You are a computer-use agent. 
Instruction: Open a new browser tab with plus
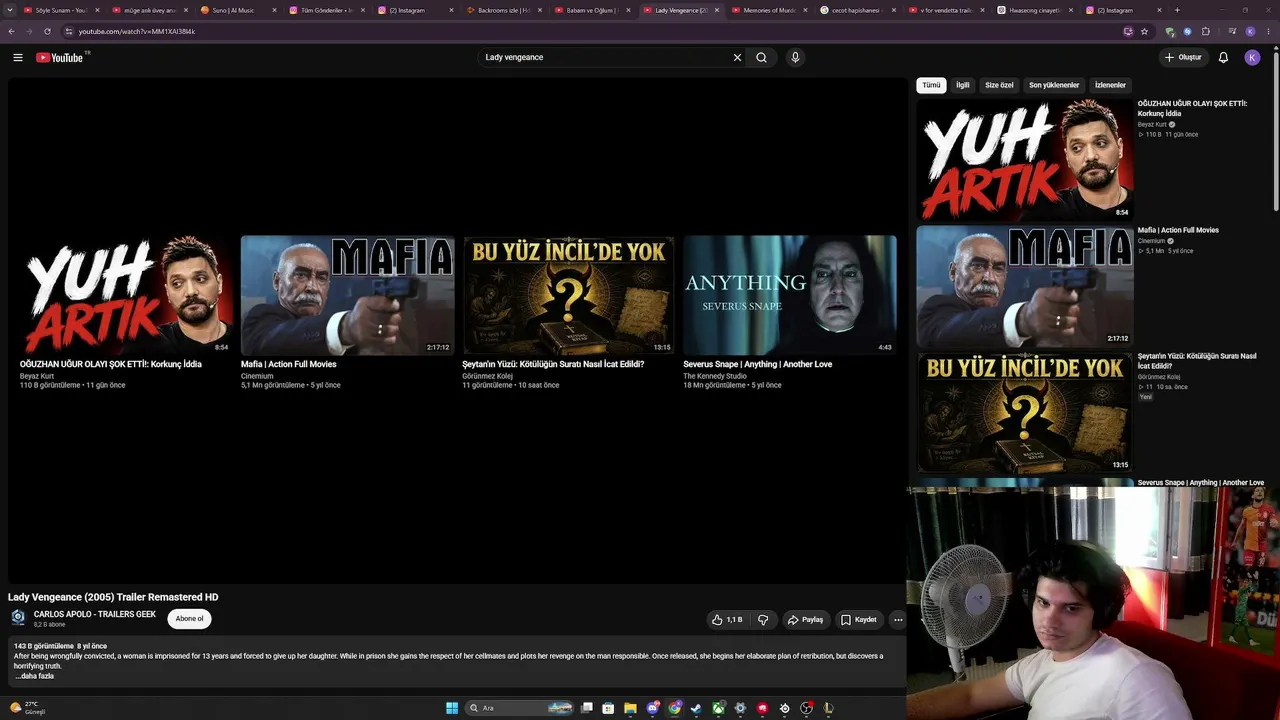(1177, 10)
